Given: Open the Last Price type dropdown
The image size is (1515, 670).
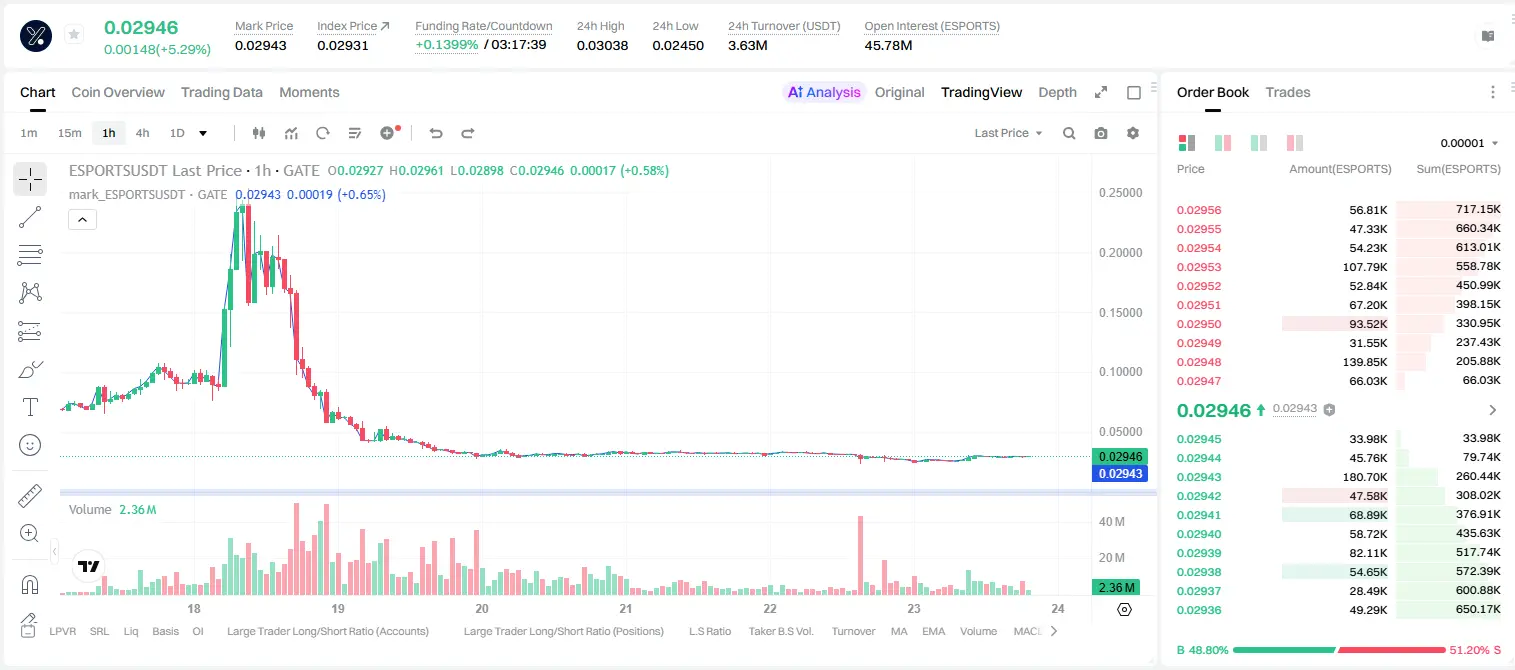Looking at the screenshot, I should pyautogui.click(x=1009, y=133).
